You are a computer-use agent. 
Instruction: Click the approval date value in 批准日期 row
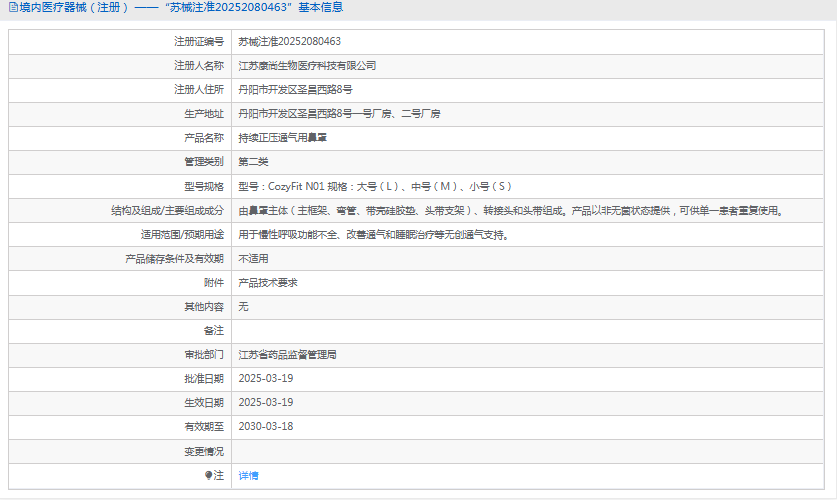point(266,378)
